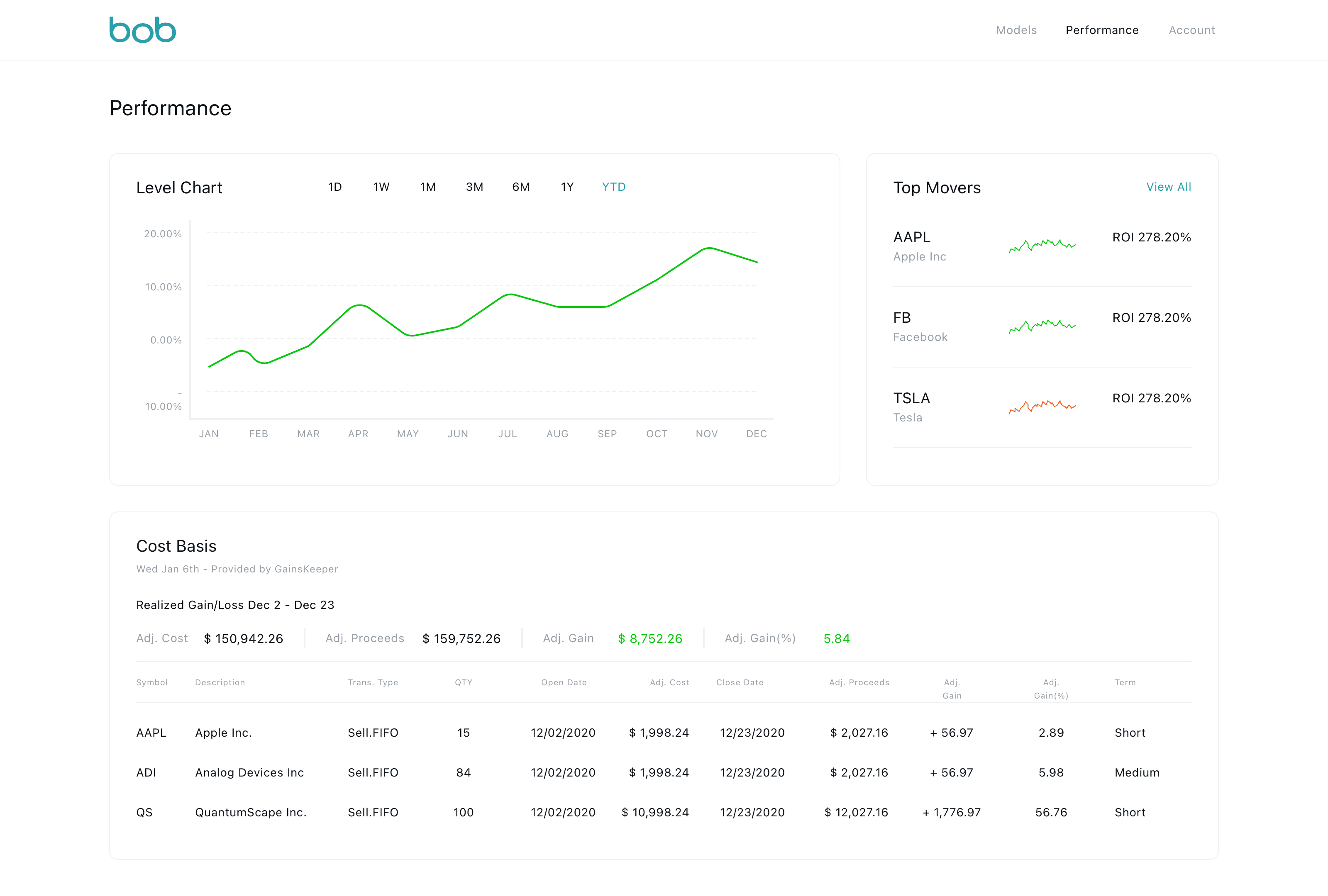The image size is (1328, 896).
Task: Click the Adj. Proceeds column header
Action: click(859, 682)
